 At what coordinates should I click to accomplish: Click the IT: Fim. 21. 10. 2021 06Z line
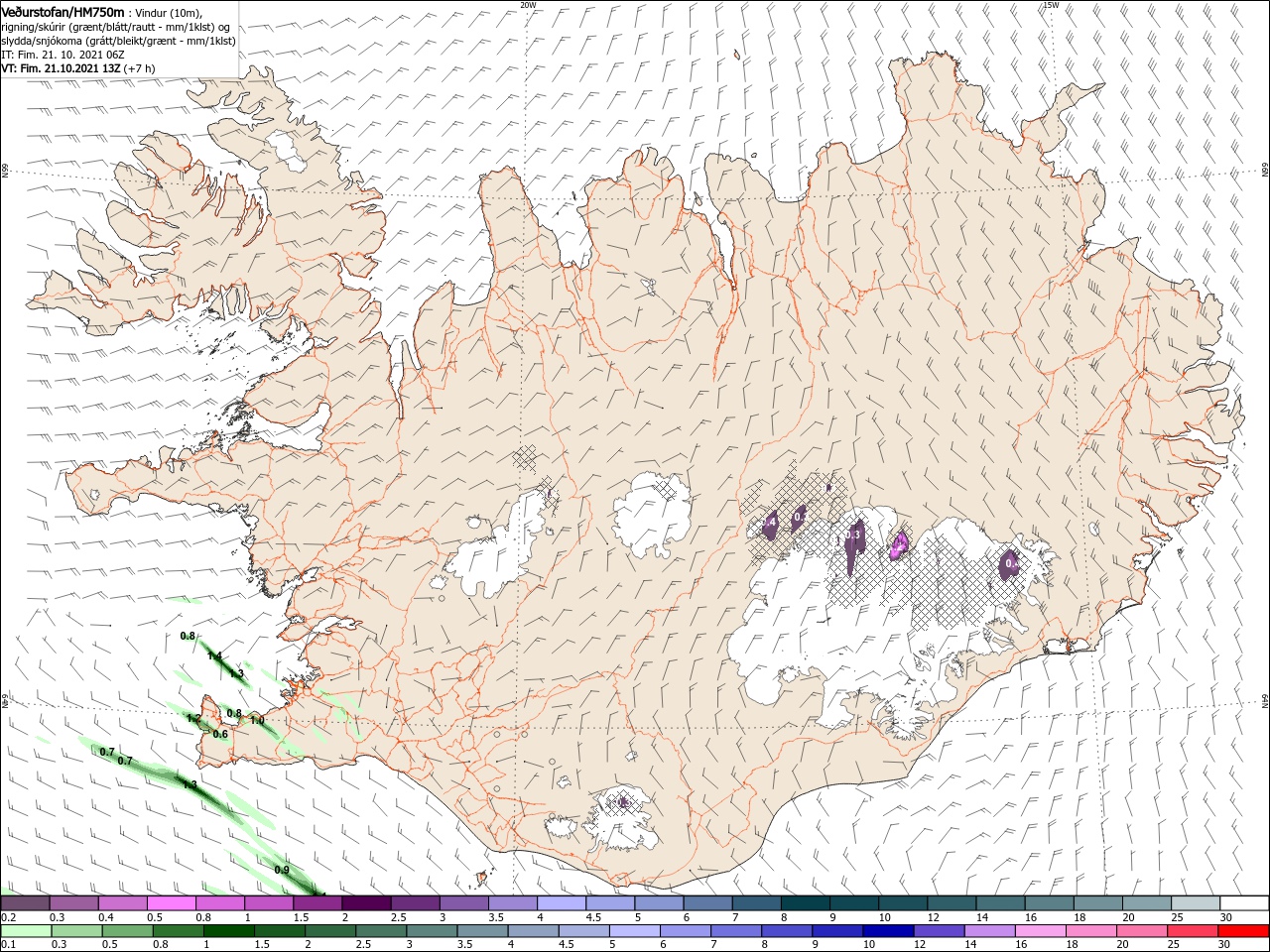(x=61, y=55)
